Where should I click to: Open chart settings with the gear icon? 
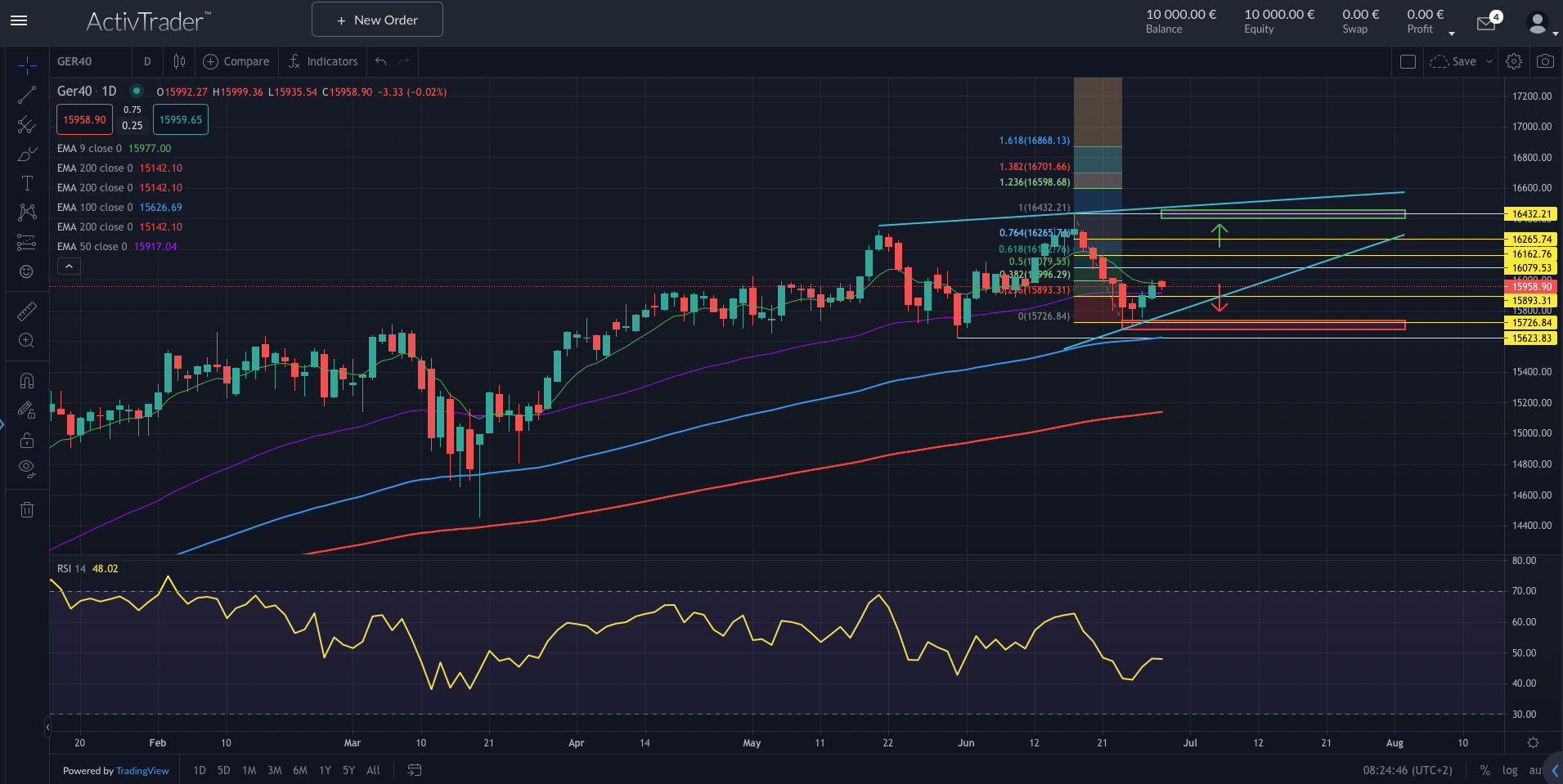1514,61
